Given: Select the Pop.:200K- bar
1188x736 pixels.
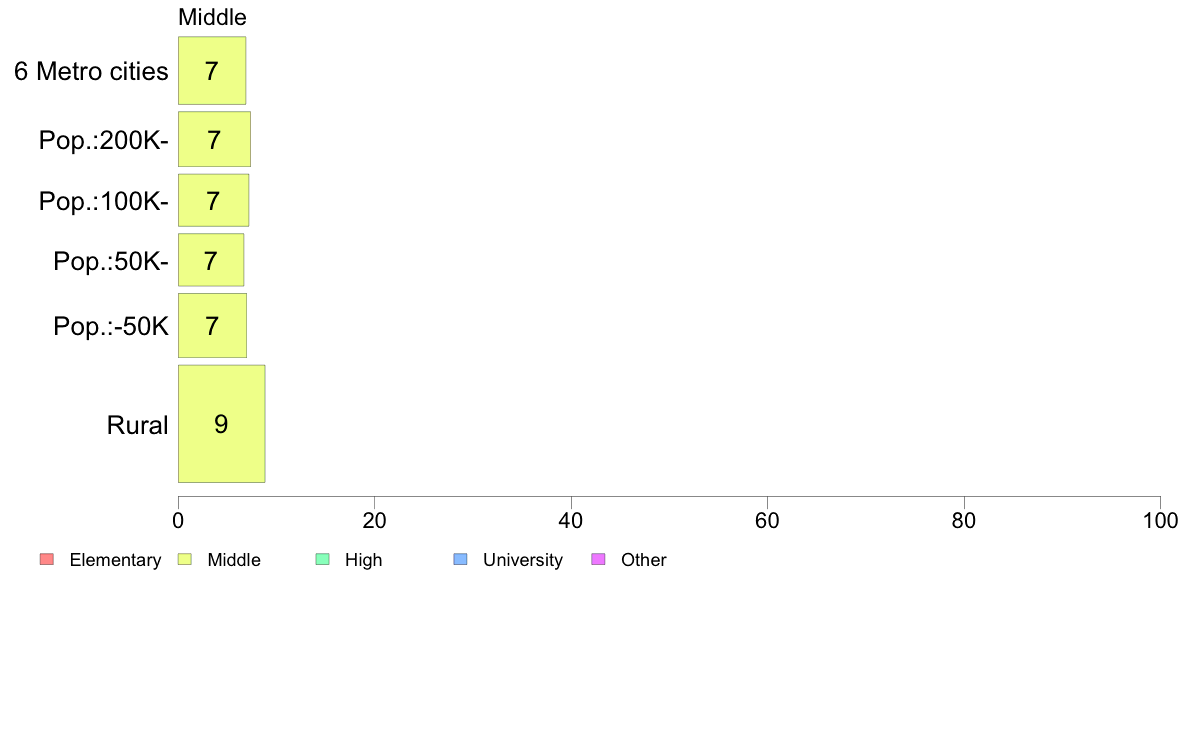Looking at the screenshot, I should pos(214,139).
